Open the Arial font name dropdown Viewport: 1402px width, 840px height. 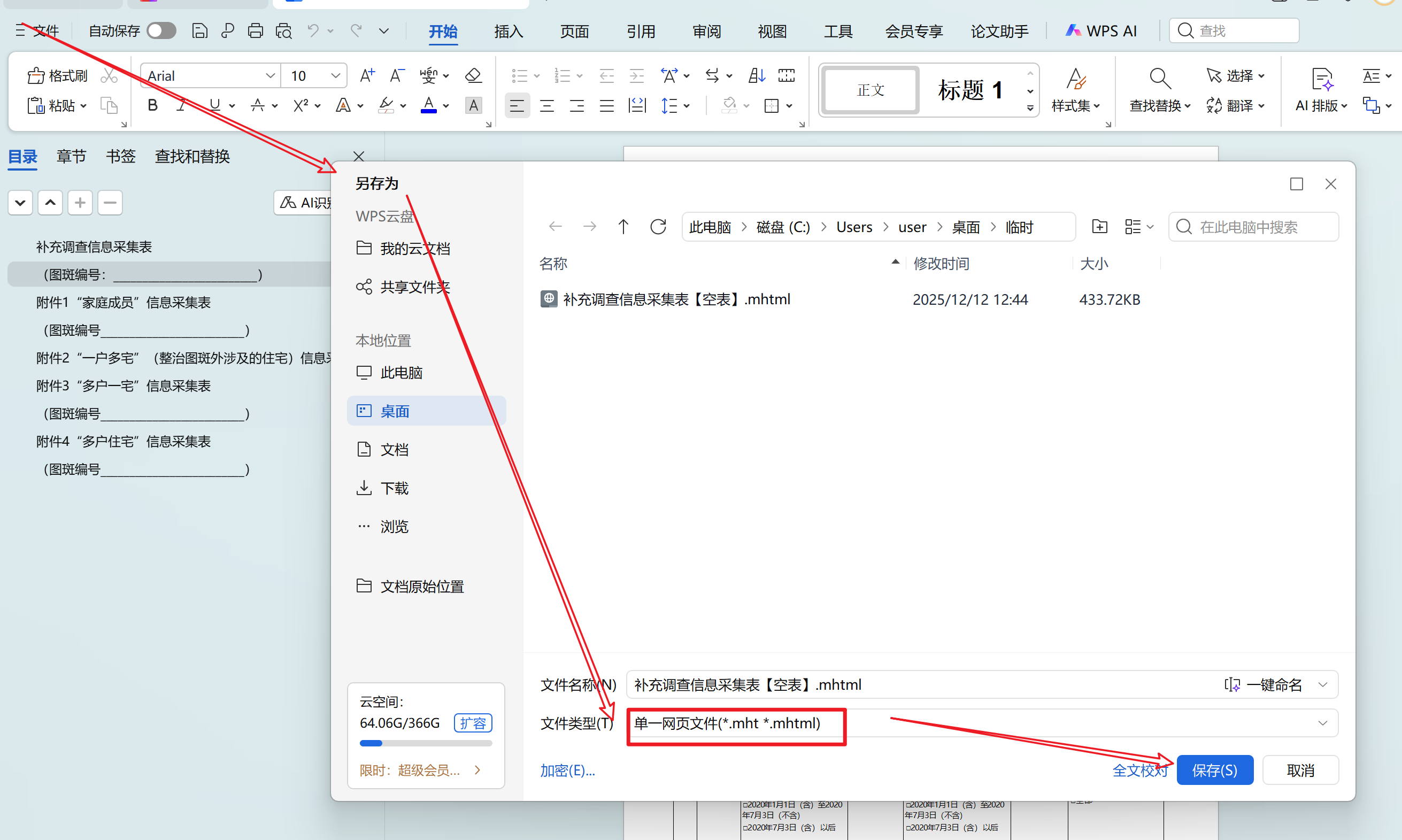pyautogui.click(x=270, y=76)
